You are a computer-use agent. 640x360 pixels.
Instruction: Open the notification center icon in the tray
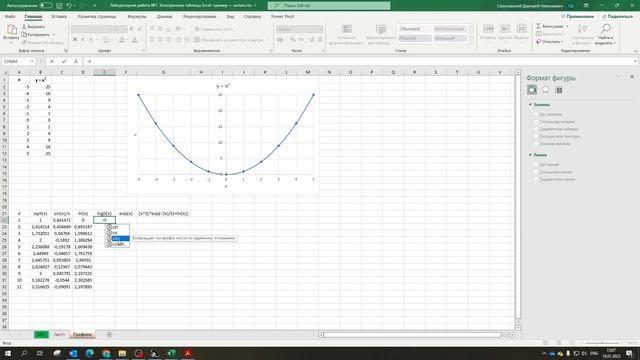coord(629,353)
